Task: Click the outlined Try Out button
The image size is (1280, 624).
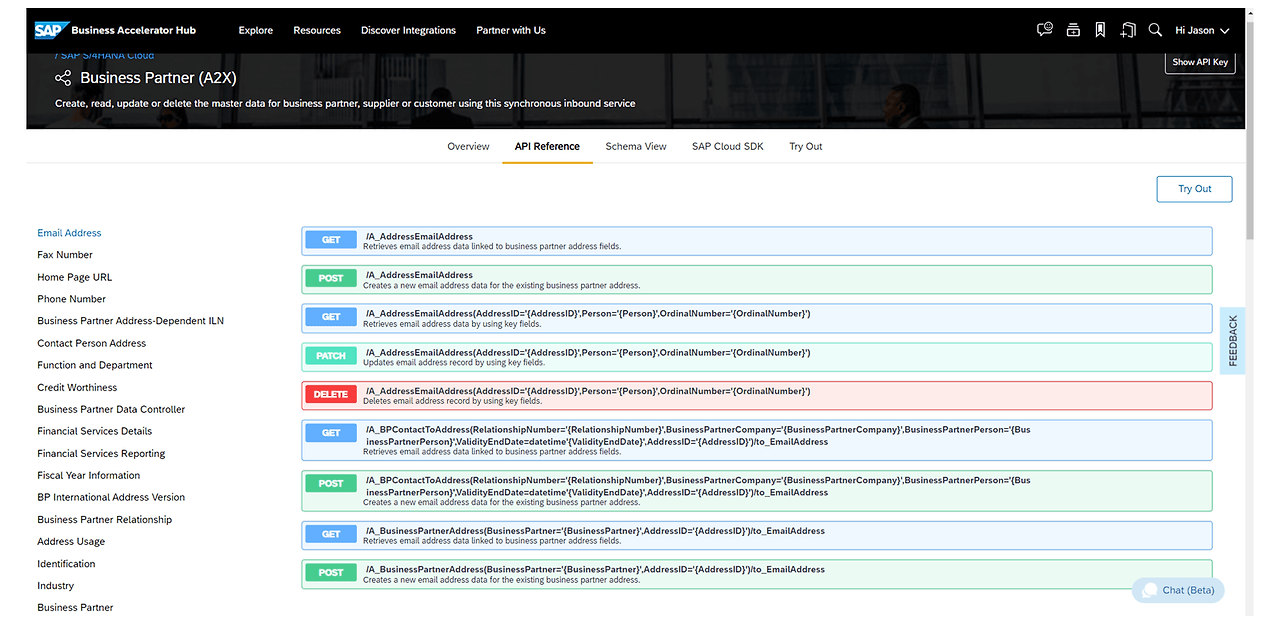Action: (x=1194, y=189)
